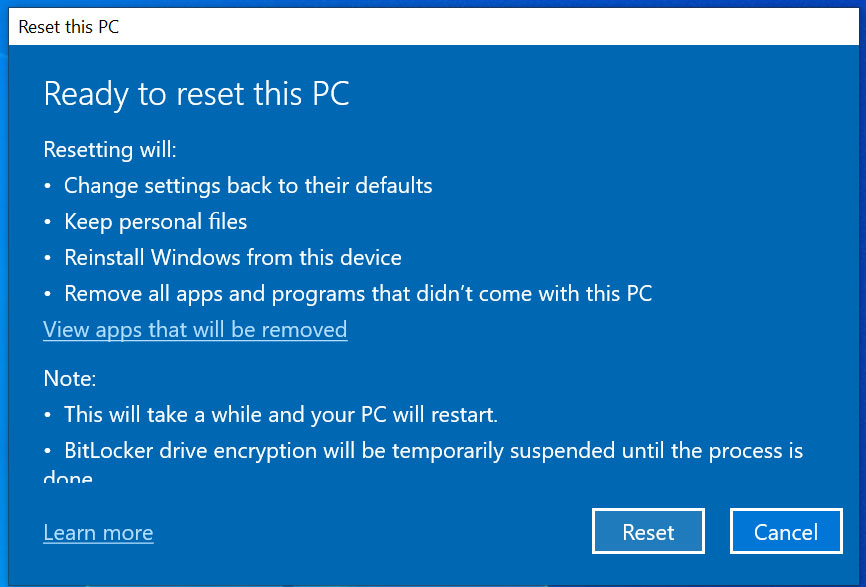866x587 pixels.
Task: Follow the Learn more link
Action: pyautogui.click(x=98, y=532)
